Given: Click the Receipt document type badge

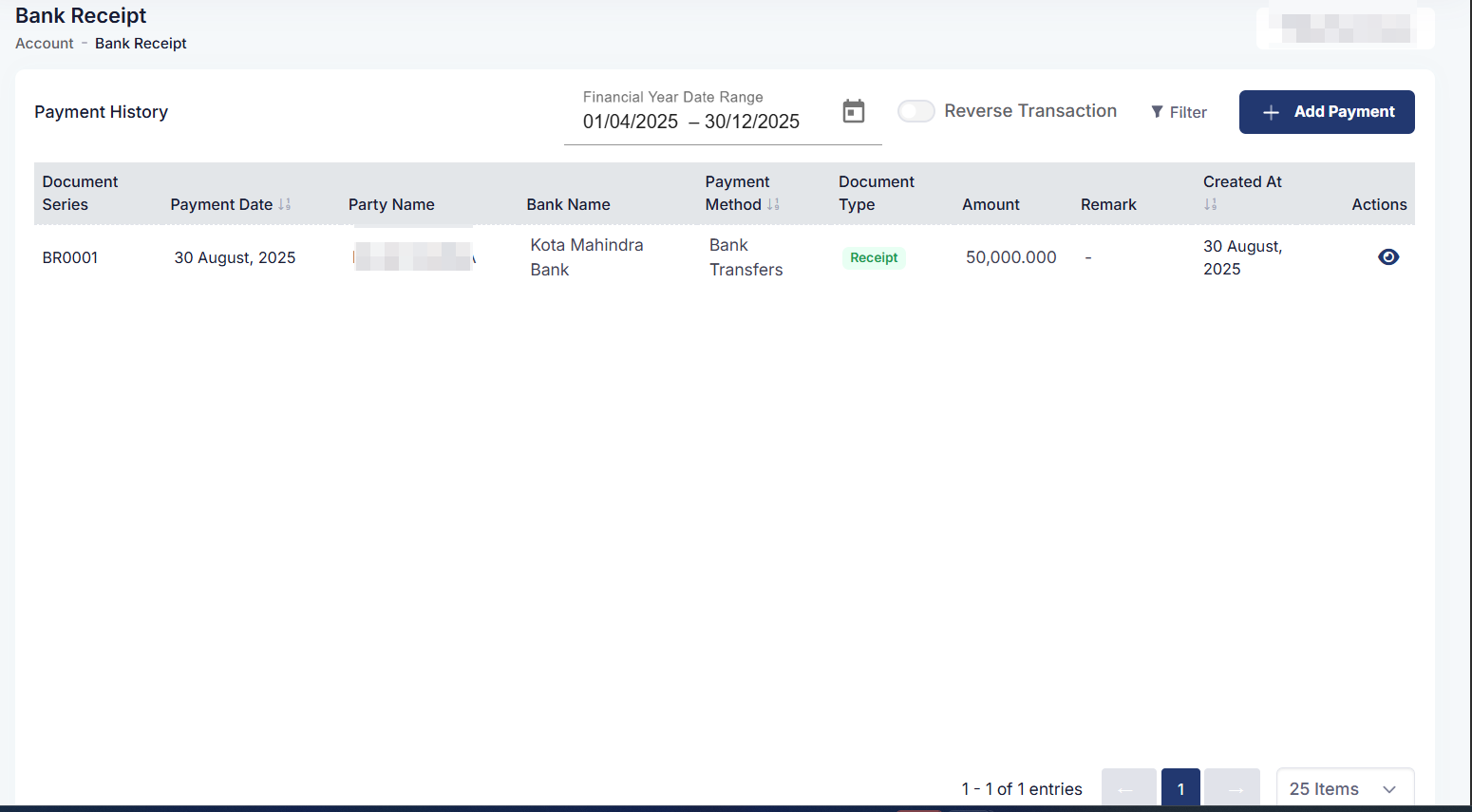Looking at the screenshot, I should pos(874,257).
